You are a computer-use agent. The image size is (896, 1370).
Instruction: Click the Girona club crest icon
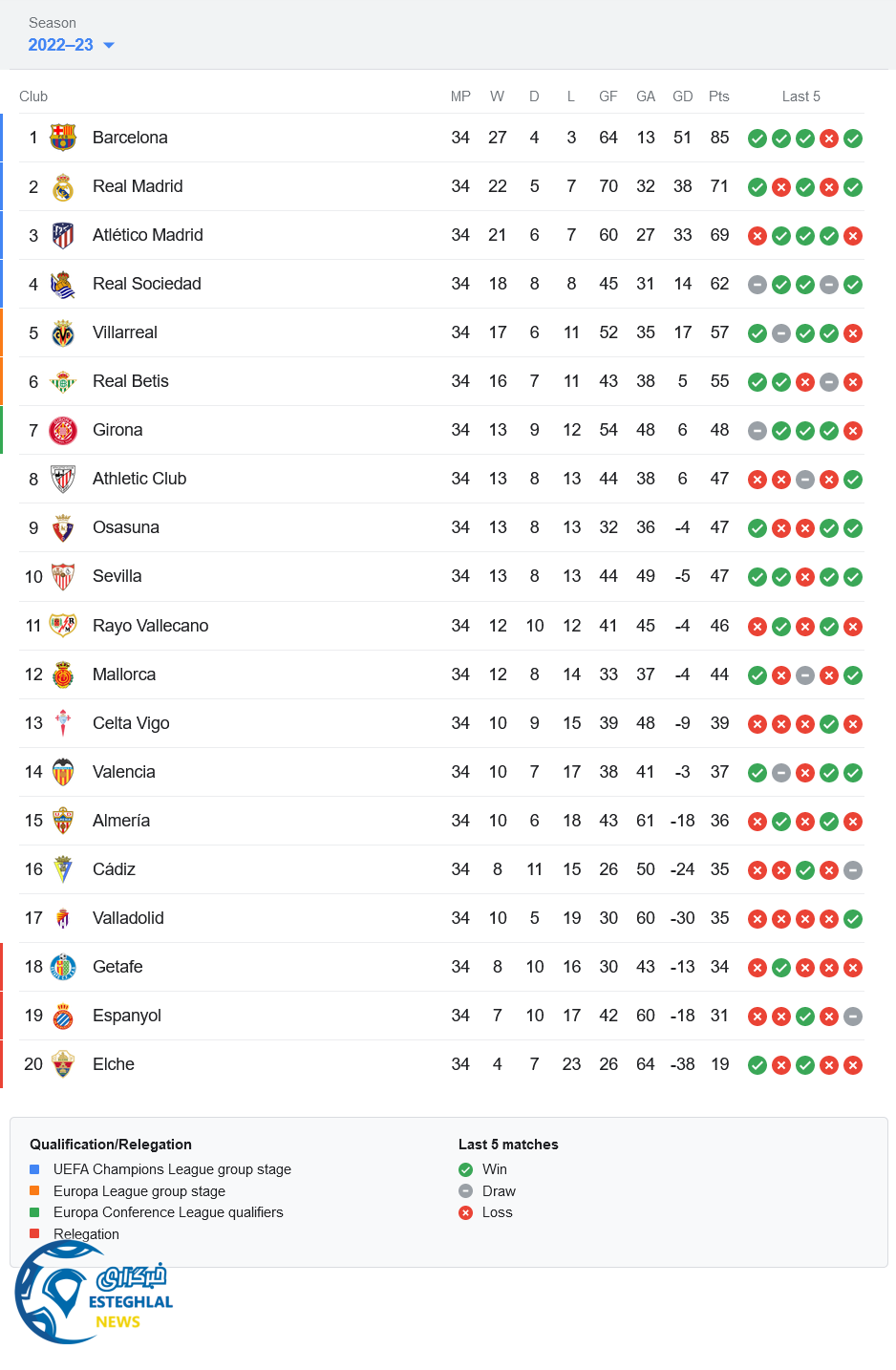point(63,430)
